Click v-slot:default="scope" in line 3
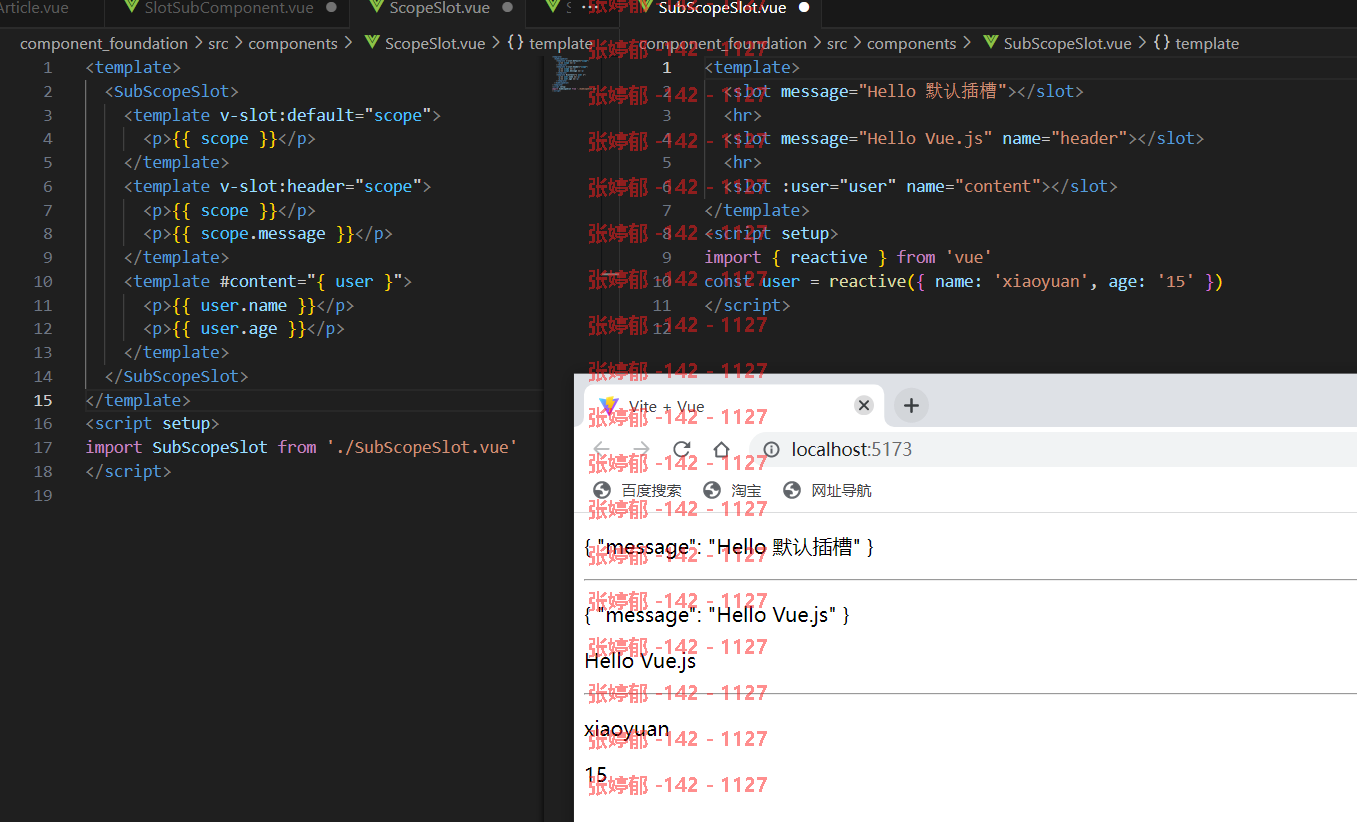 coord(325,115)
